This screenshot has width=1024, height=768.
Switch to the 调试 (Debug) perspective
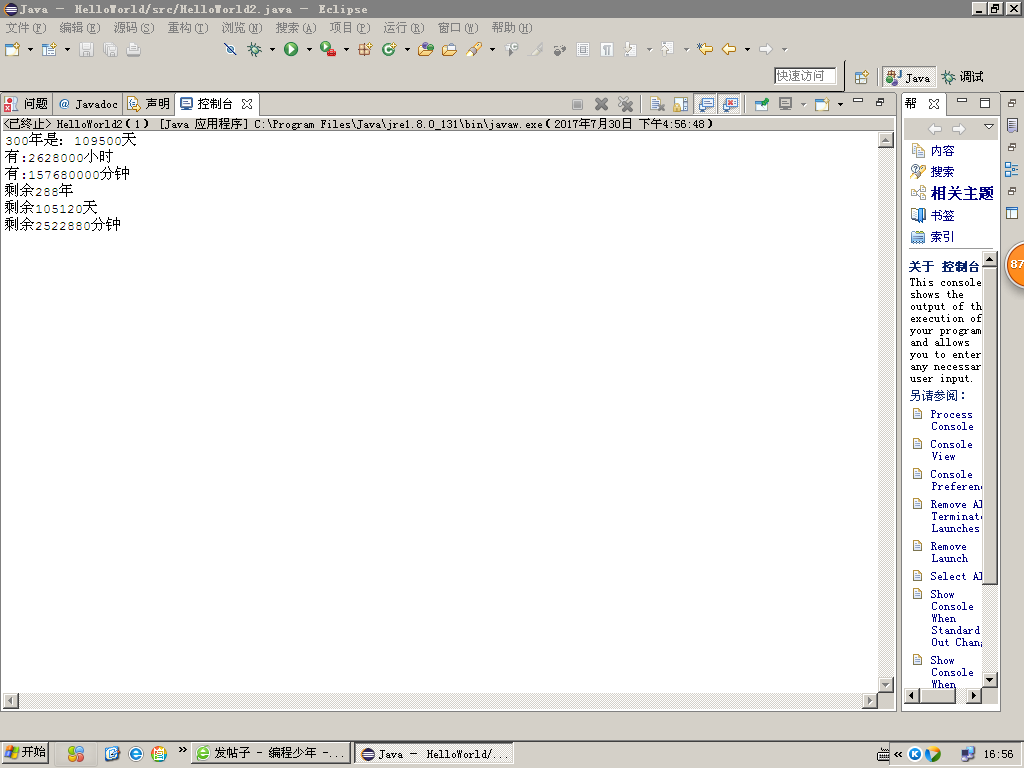click(962, 77)
